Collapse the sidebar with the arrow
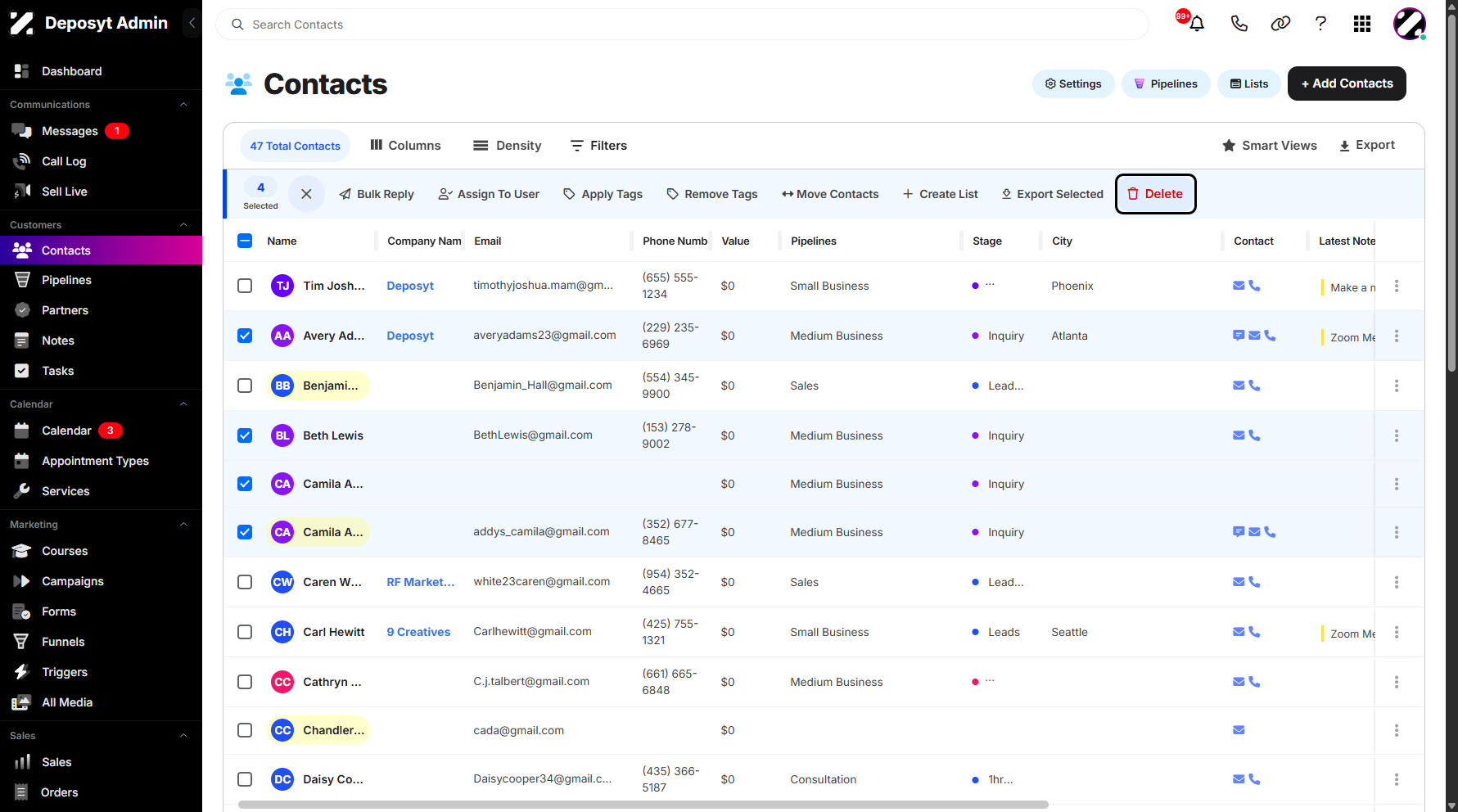1458x812 pixels. [x=192, y=23]
